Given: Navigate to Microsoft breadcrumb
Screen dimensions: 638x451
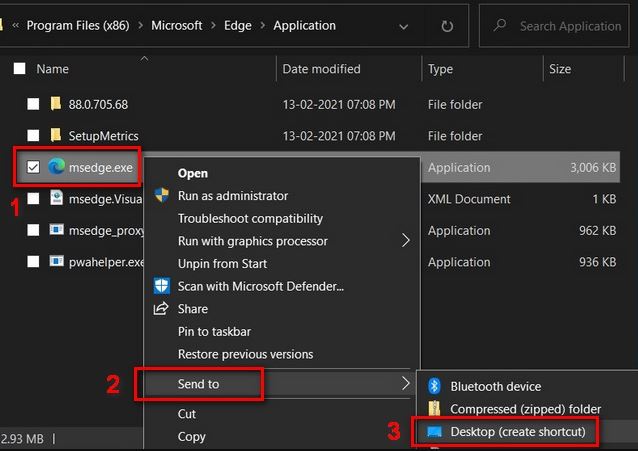Looking at the screenshot, I should pyautogui.click(x=177, y=26).
